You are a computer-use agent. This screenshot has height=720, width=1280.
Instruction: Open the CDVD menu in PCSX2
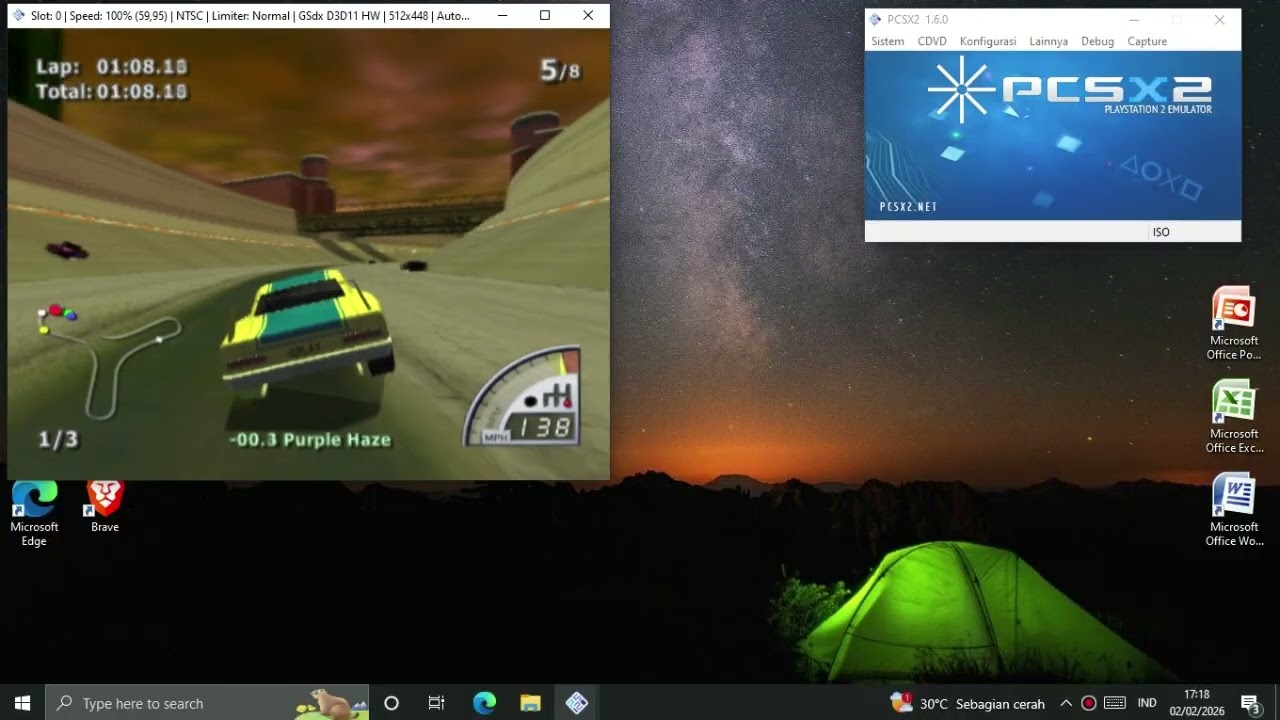pos(931,41)
